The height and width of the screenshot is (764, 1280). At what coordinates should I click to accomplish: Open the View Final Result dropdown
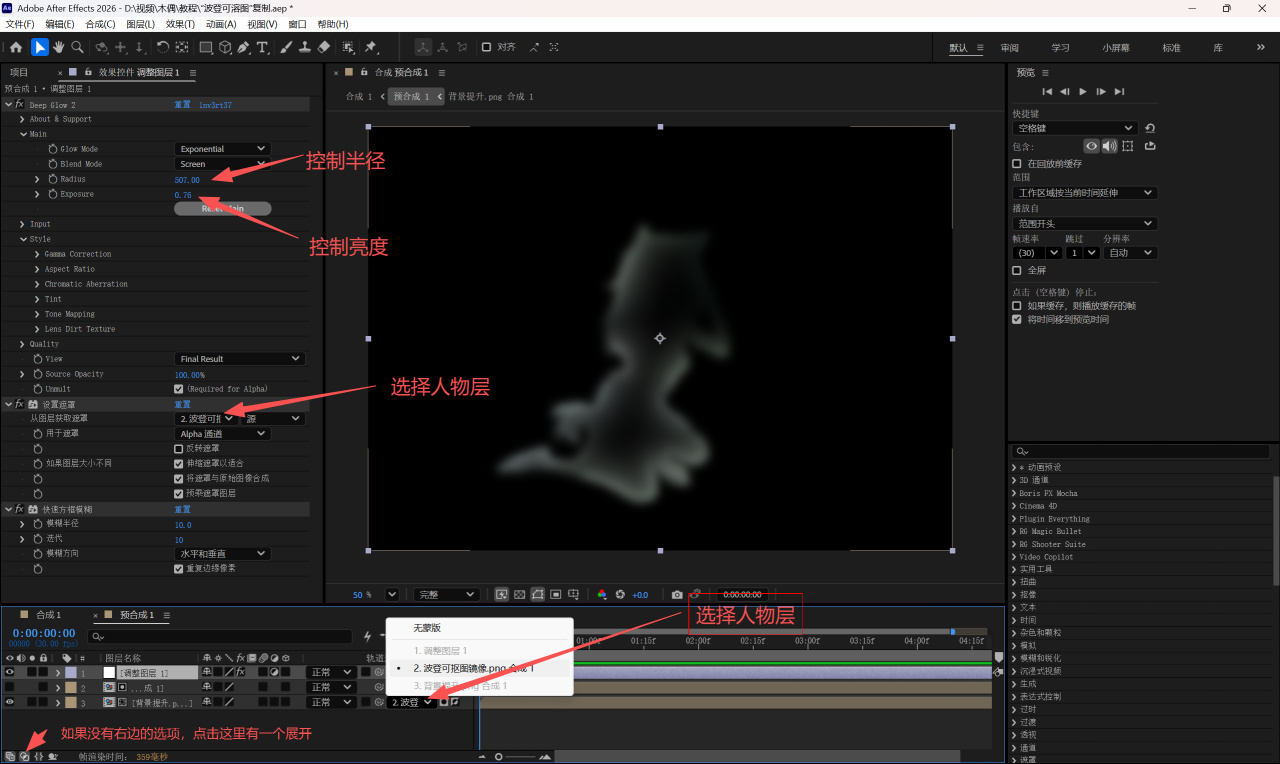(x=239, y=359)
